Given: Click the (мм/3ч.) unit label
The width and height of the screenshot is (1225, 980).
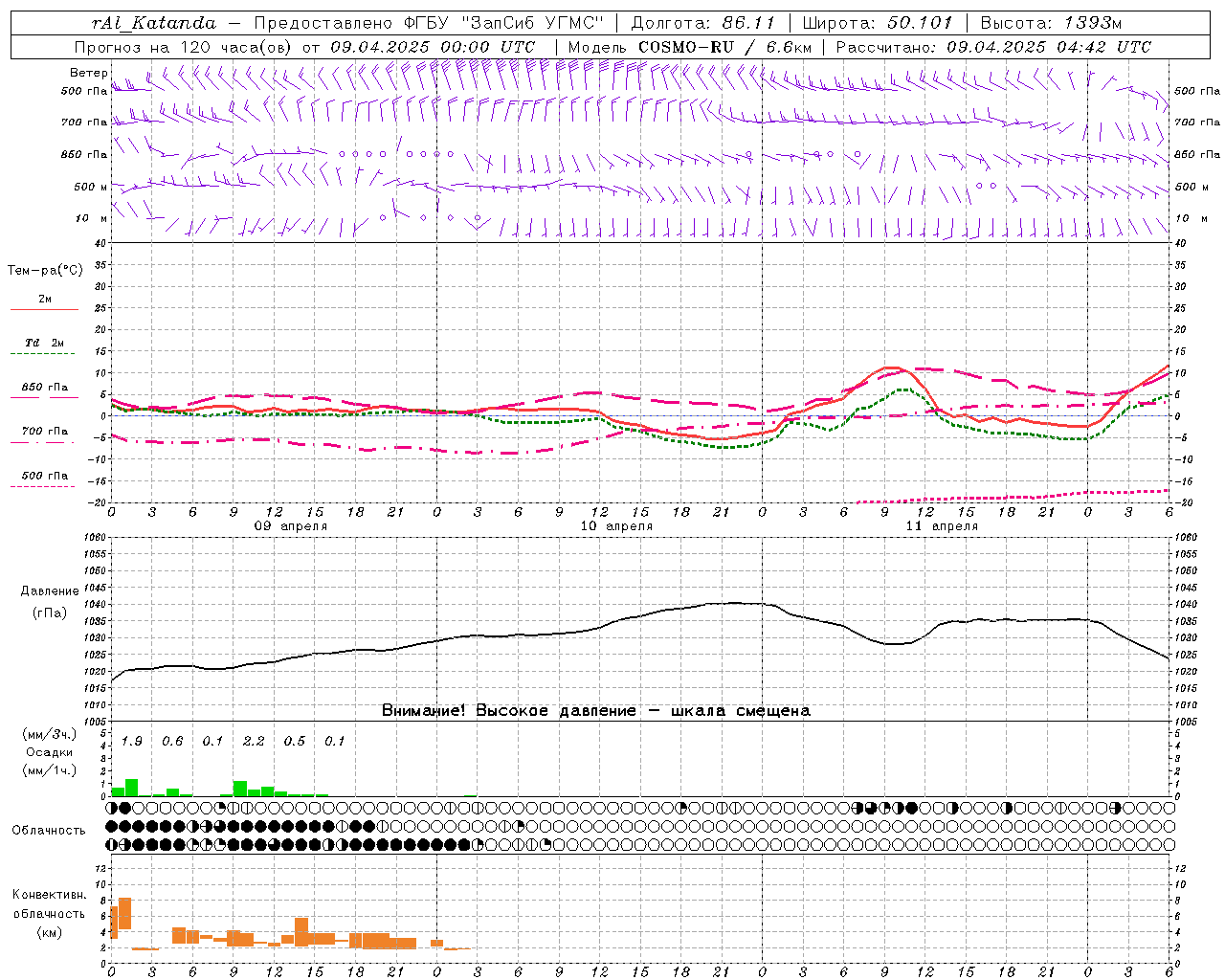Looking at the screenshot, I should 50,734.
